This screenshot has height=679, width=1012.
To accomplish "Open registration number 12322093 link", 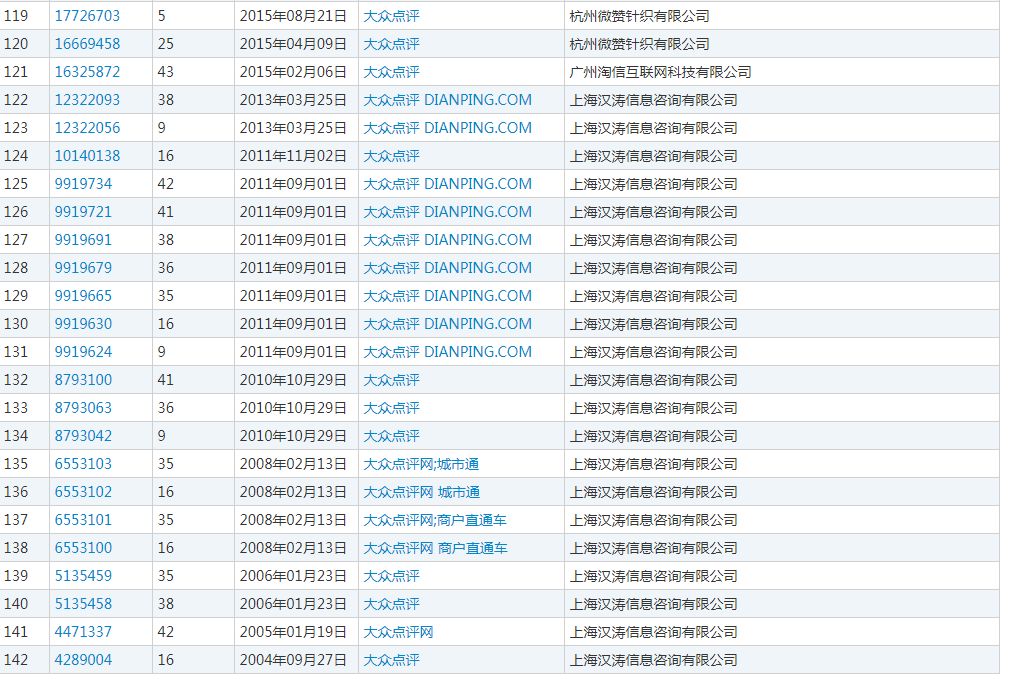I will tap(87, 100).
